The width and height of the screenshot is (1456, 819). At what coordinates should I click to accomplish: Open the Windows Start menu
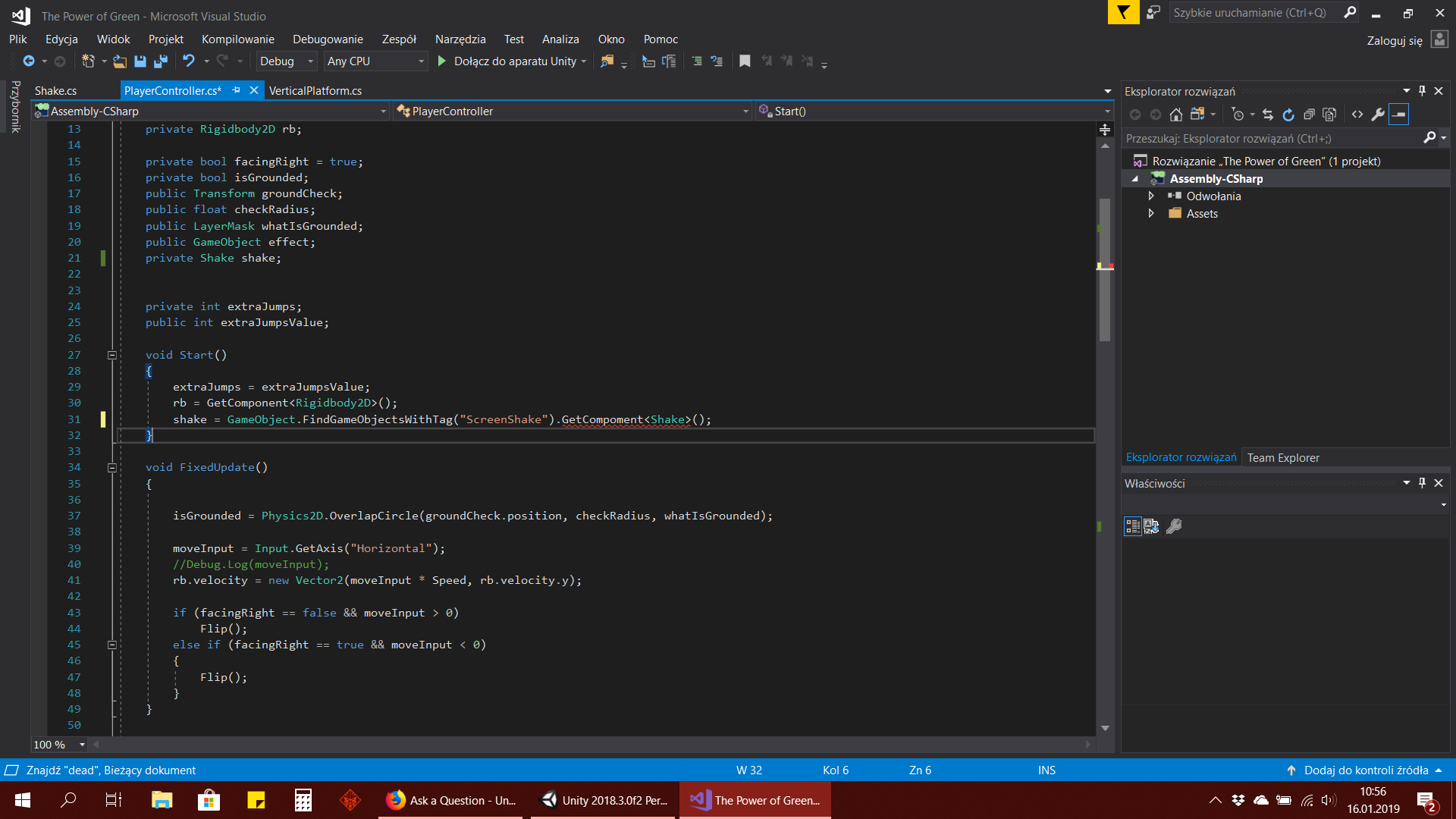(x=23, y=800)
